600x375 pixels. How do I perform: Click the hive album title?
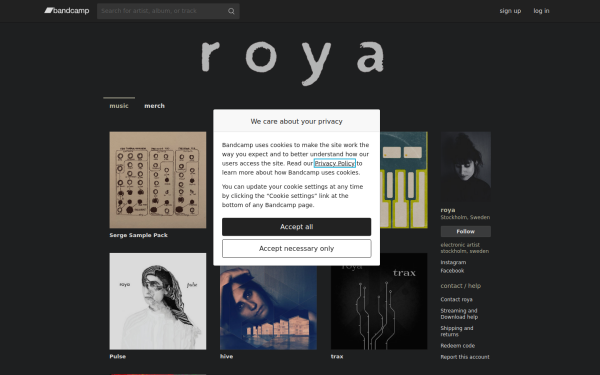(x=227, y=356)
